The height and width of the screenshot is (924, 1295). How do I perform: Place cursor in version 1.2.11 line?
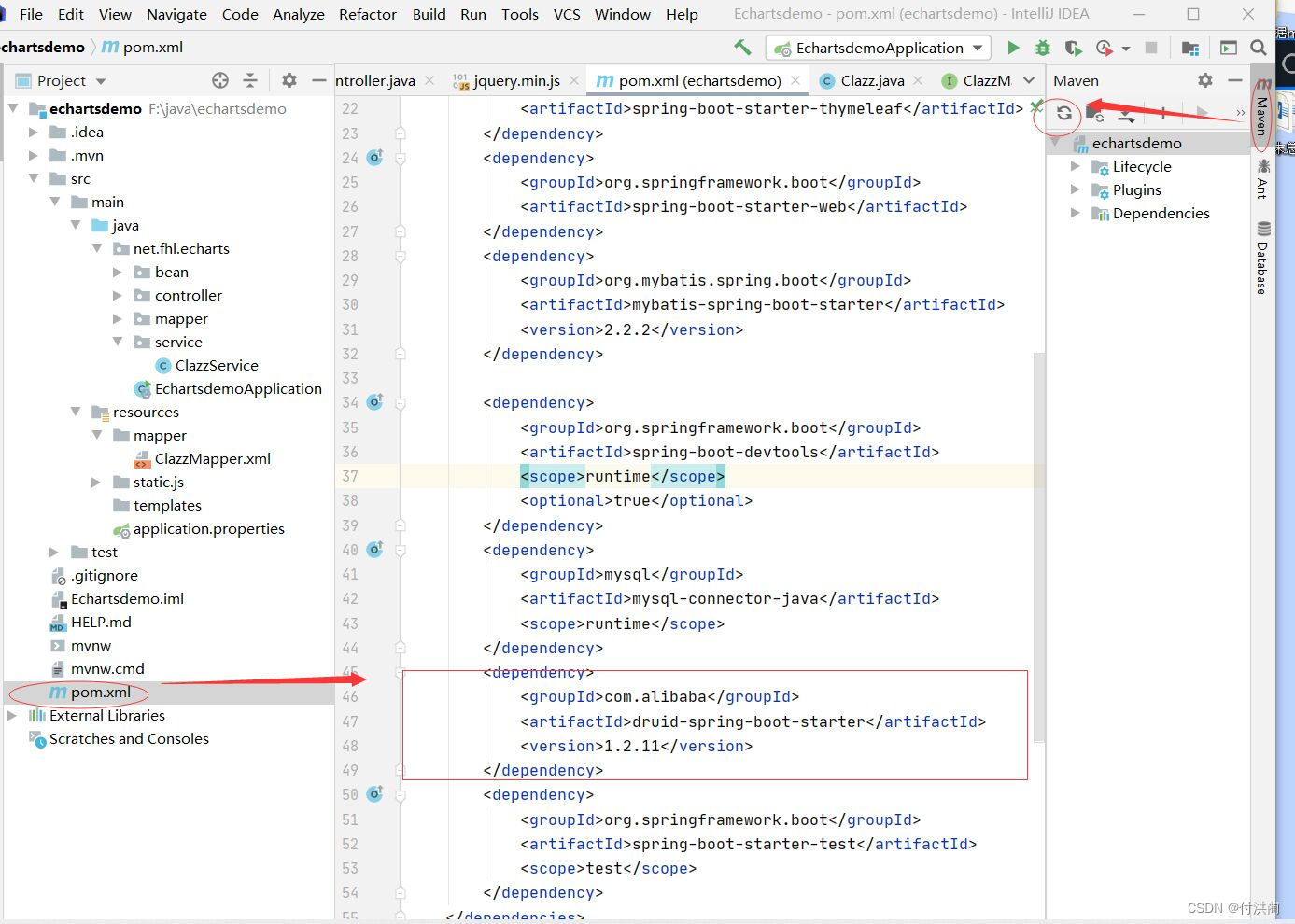pos(636,746)
